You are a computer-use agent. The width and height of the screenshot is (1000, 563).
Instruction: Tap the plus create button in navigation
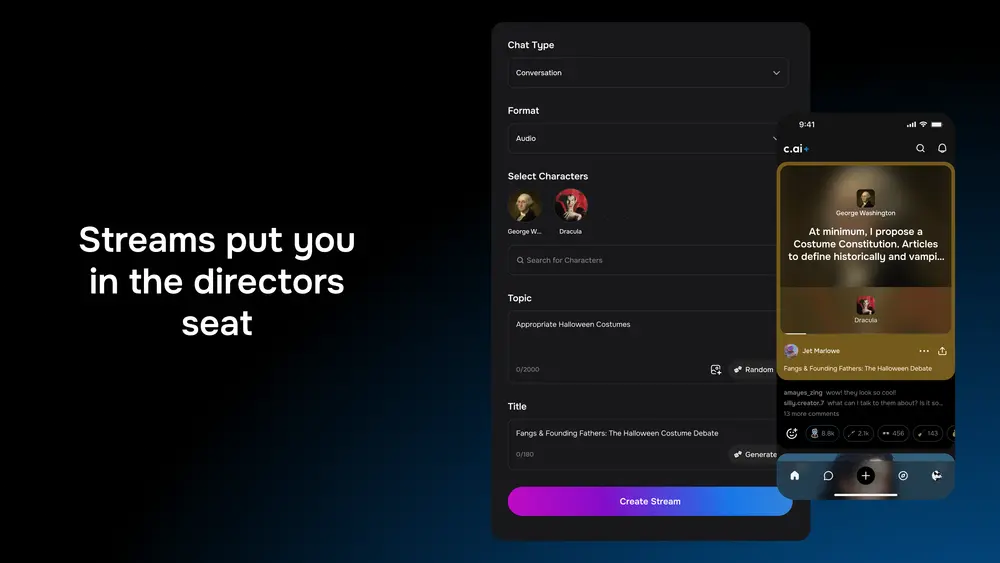[866, 476]
